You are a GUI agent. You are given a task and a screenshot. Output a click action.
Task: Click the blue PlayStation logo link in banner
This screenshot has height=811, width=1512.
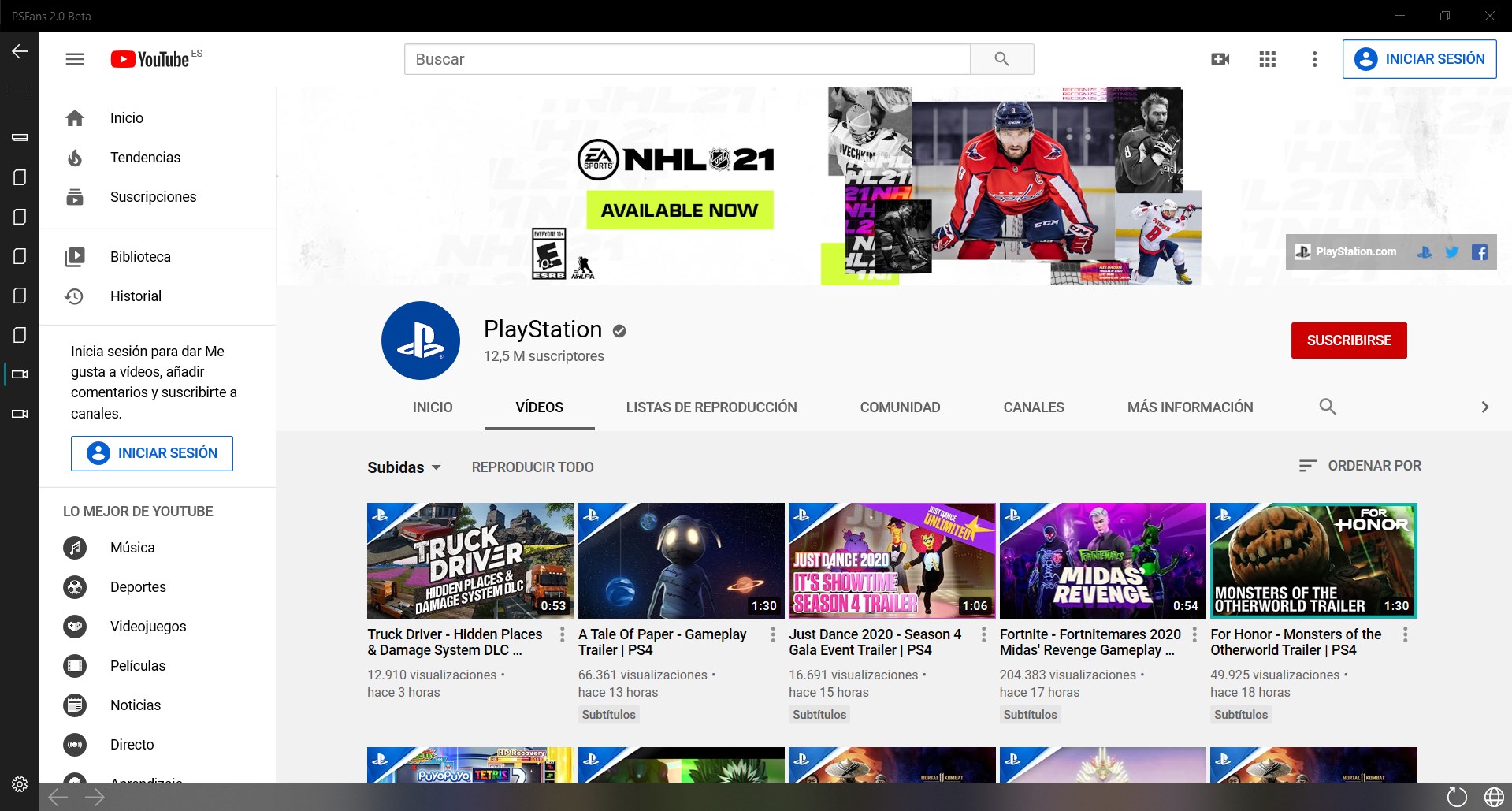click(1425, 253)
